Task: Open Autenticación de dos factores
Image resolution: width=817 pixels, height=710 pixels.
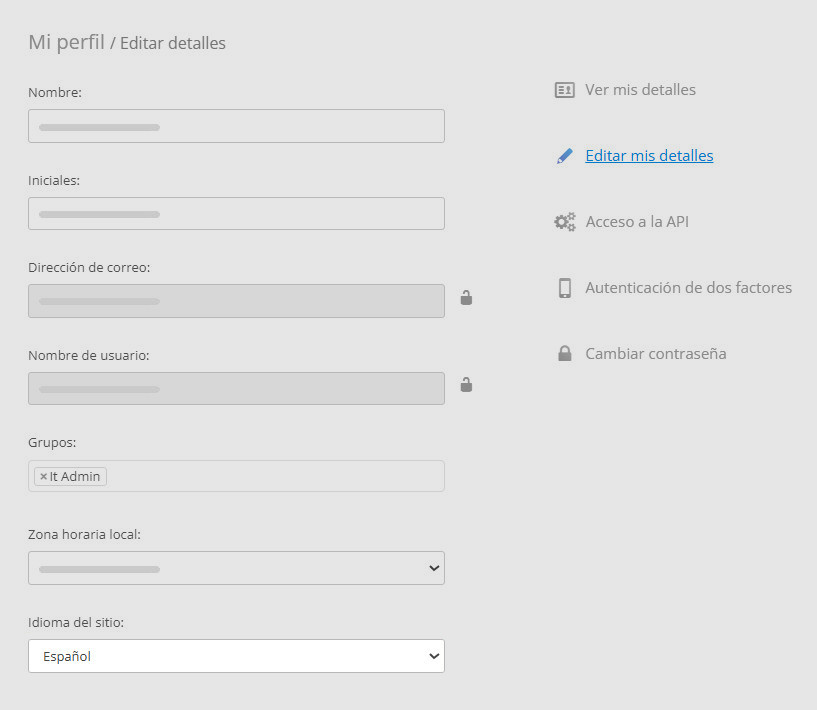Action: click(x=688, y=288)
